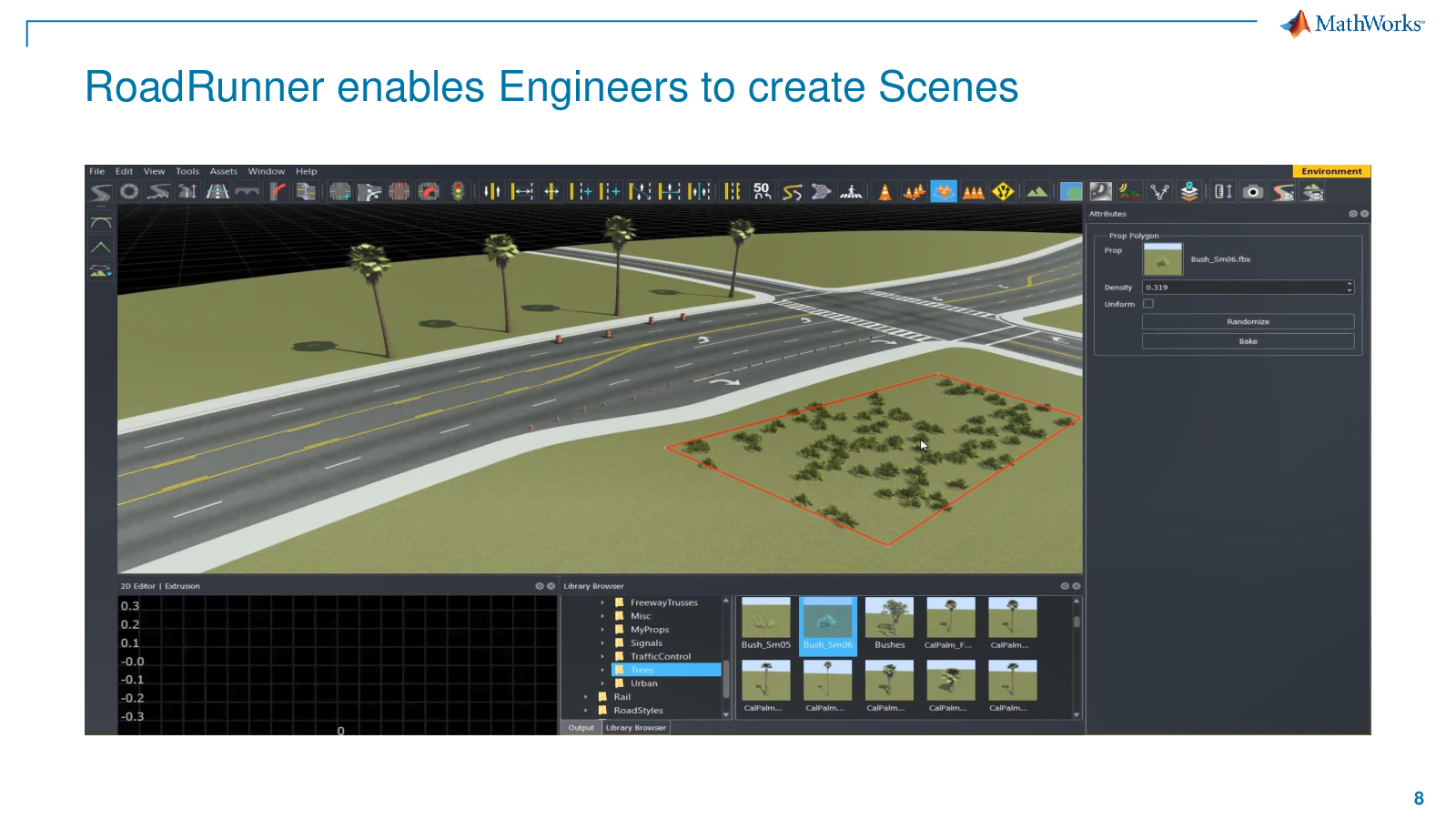The width and height of the screenshot is (1456, 819).
Task: Select the crosswalk pedestrian tool
Action: tap(852, 192)
